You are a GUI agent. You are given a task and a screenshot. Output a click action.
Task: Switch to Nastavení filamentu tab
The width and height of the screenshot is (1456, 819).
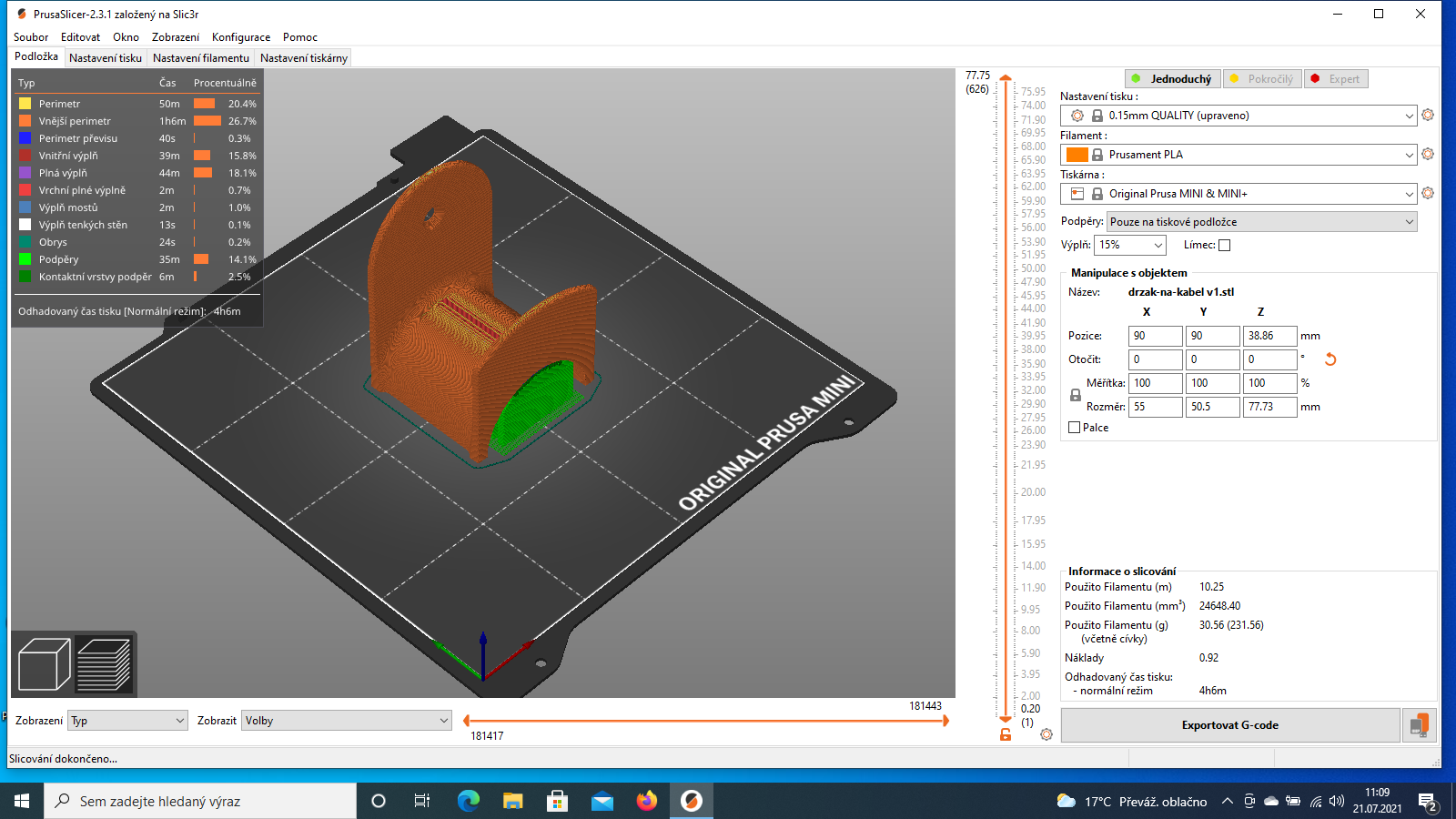coord(201,57)
